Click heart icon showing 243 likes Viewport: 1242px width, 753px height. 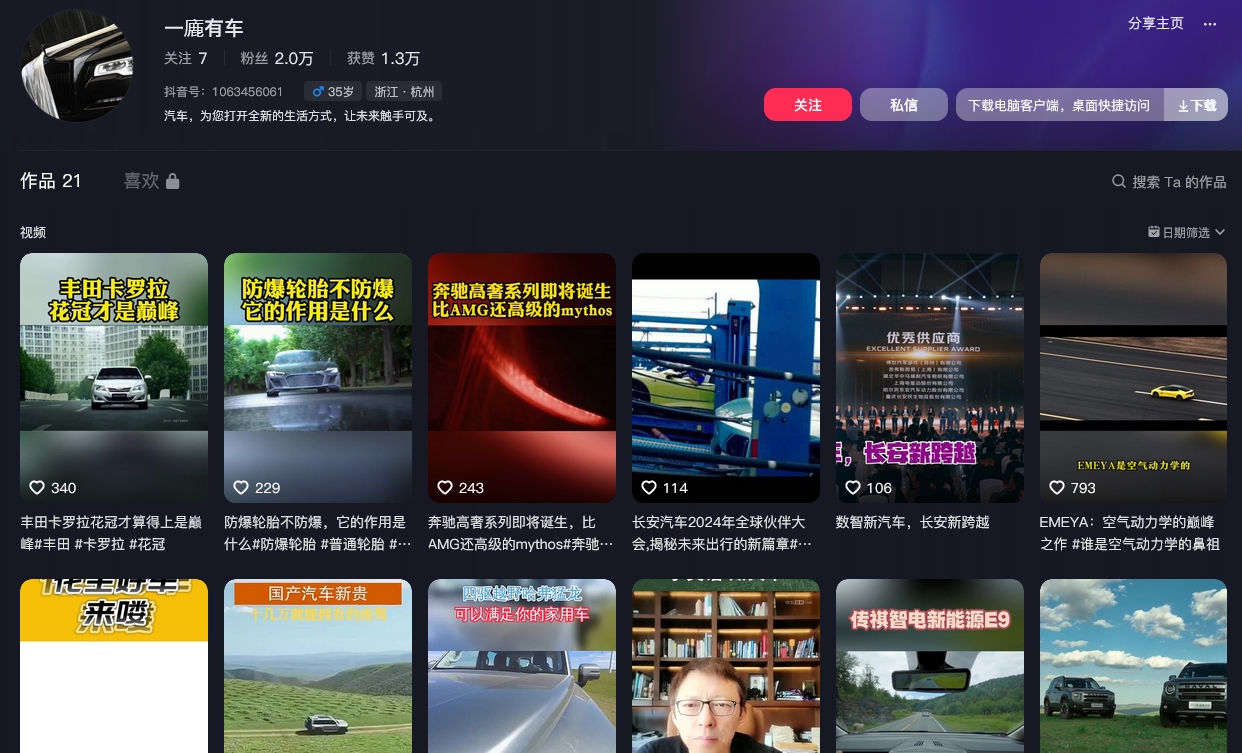tap(445, 488)
